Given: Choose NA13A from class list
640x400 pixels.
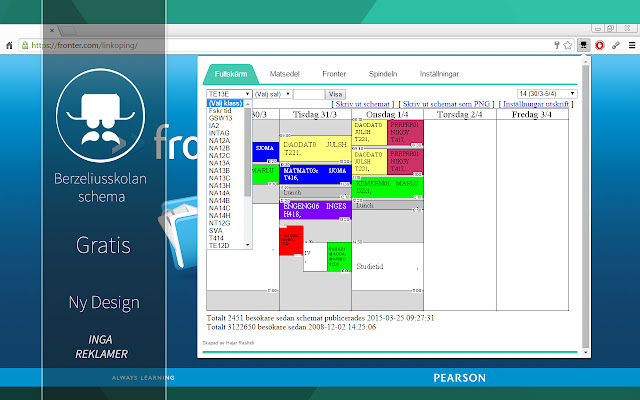Looking at the screenshot, I should click(225, 163).
